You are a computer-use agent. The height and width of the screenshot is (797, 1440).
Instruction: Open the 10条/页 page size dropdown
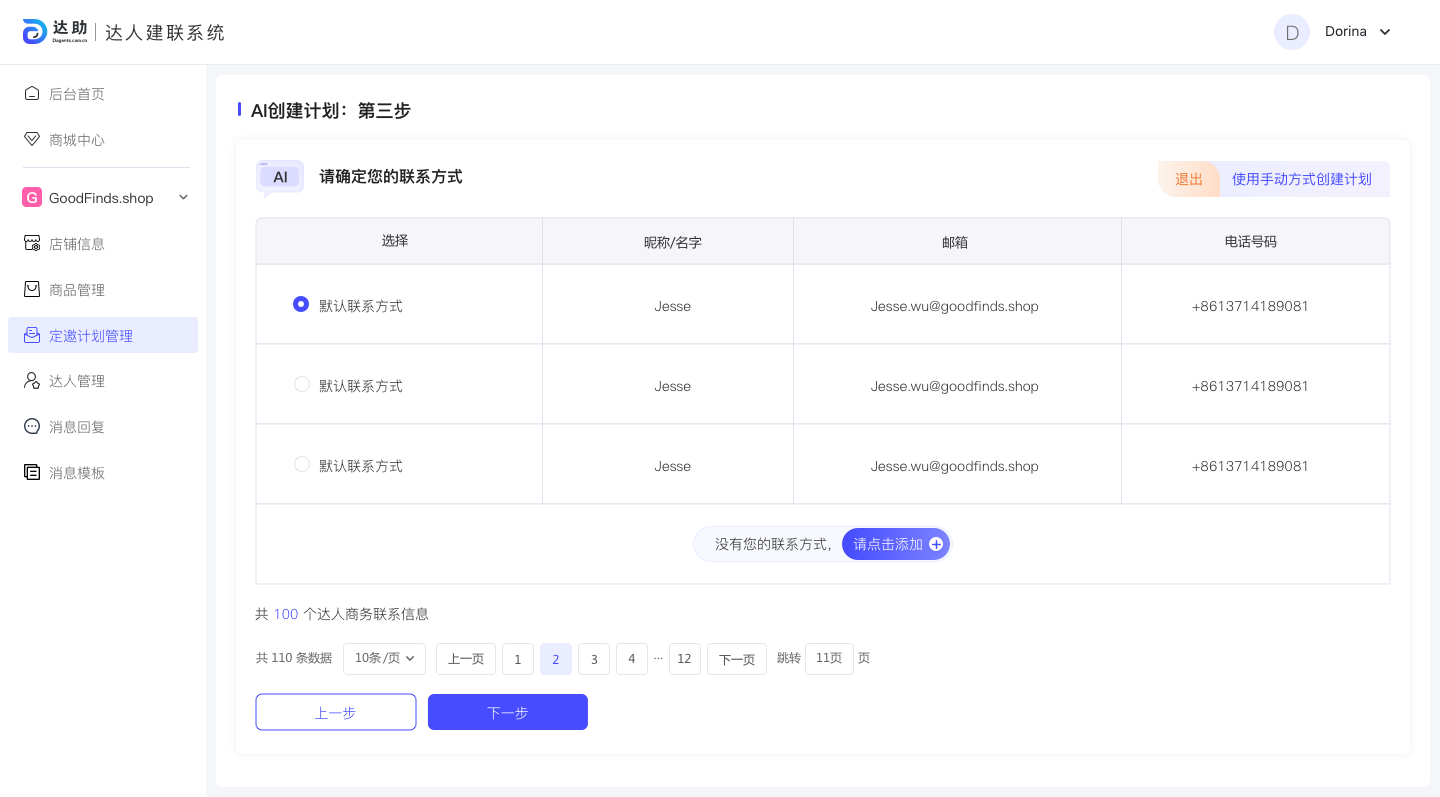[385, 658]
